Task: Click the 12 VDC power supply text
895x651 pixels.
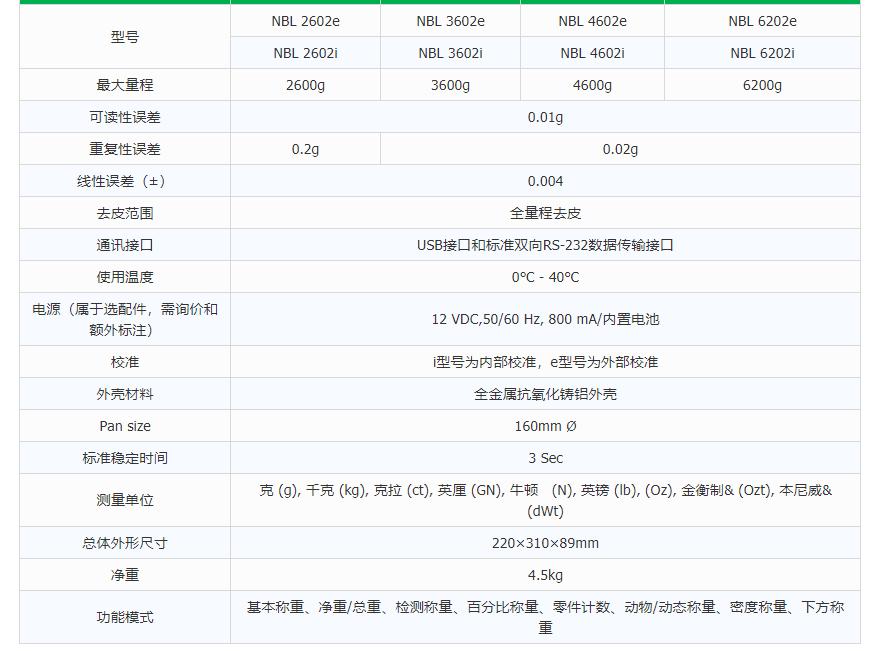Action: point(545,319)
